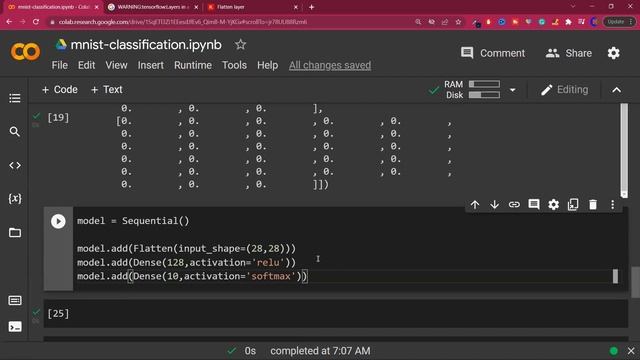
Task: Click the All changes saved link
Action: click(x=330, y=65)
